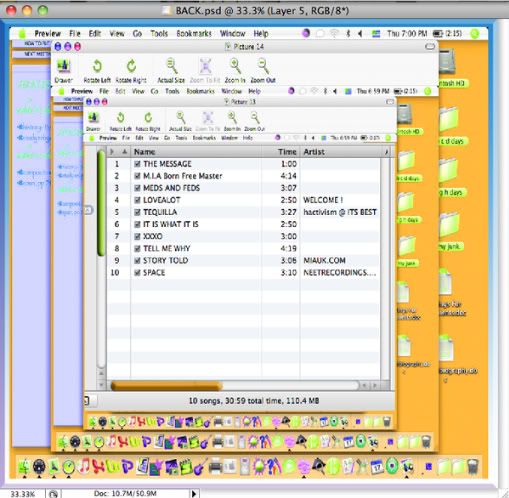Click the Trash icon in the bottom-most dock
This screenshot has width=509, height=498.
click(x=473, y=466)
